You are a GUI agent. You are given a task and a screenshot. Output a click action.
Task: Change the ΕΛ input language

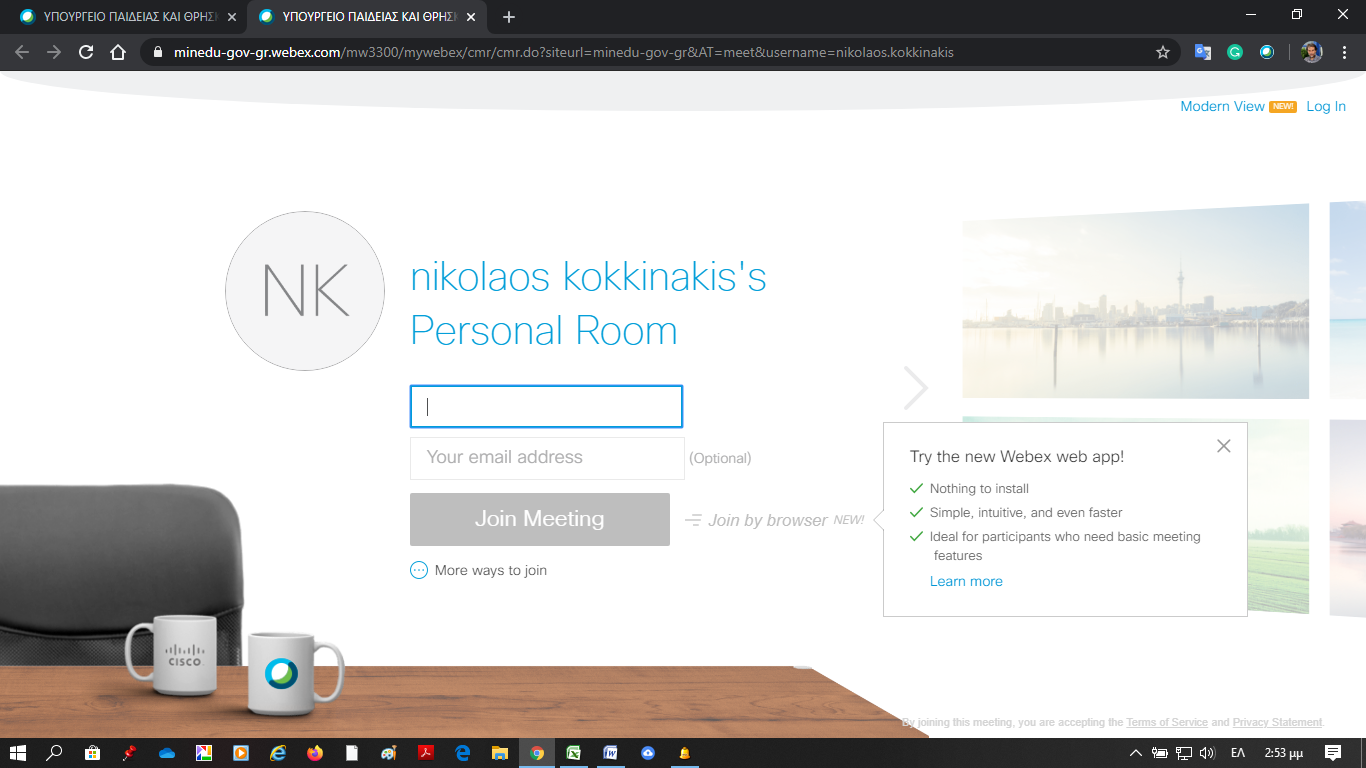coord(1237,753)
